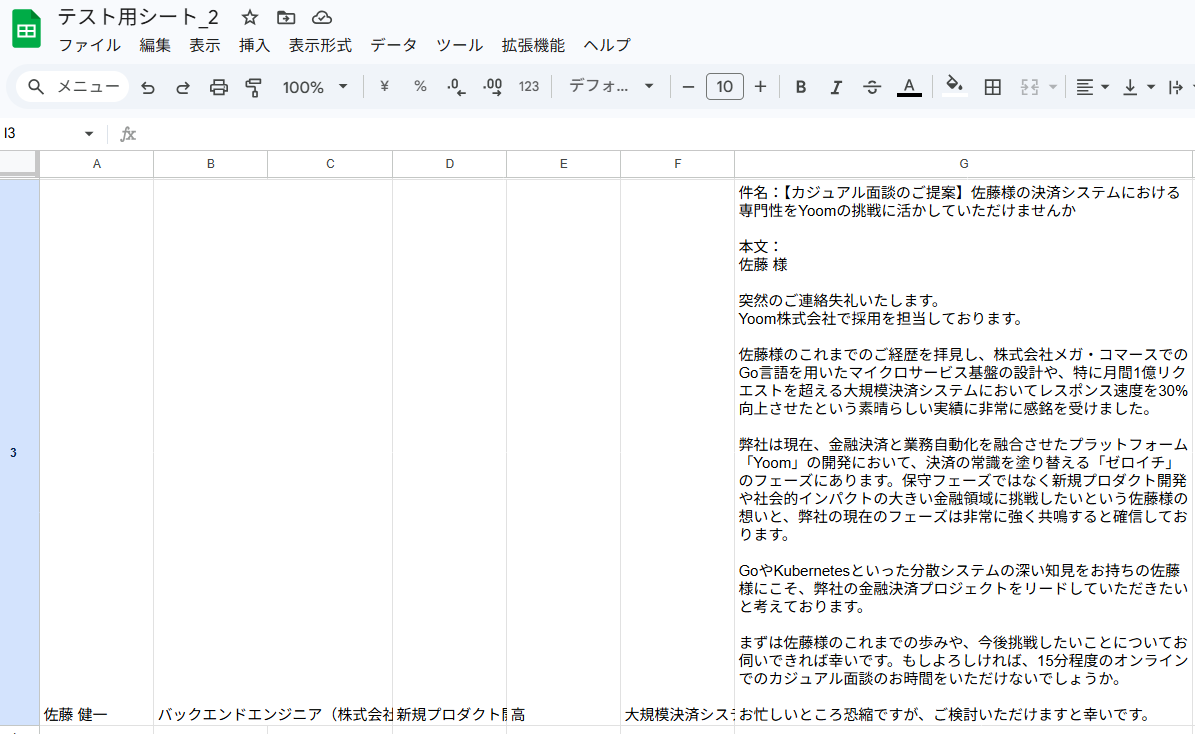Decrease decimal places icon
The height and width of the screenshot is (734, 1195).
[456, 87]
